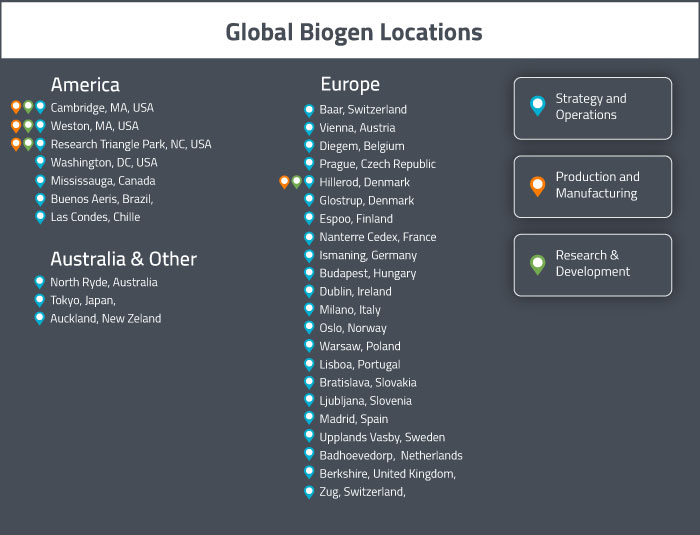700x535 pixels.
Task: Click the blue pin beside Cambridge, MA, USA
Action: point(40,107)
